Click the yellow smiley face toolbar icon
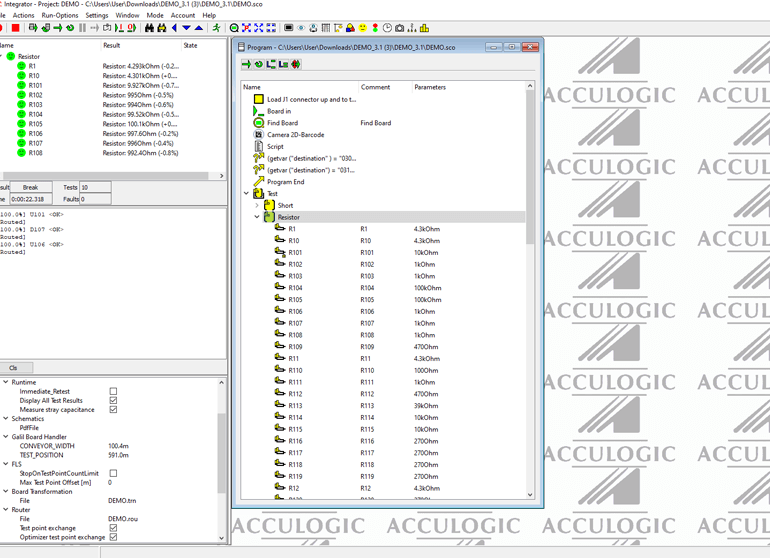Viewport: 770px width, 558px height. pos(362,28)
